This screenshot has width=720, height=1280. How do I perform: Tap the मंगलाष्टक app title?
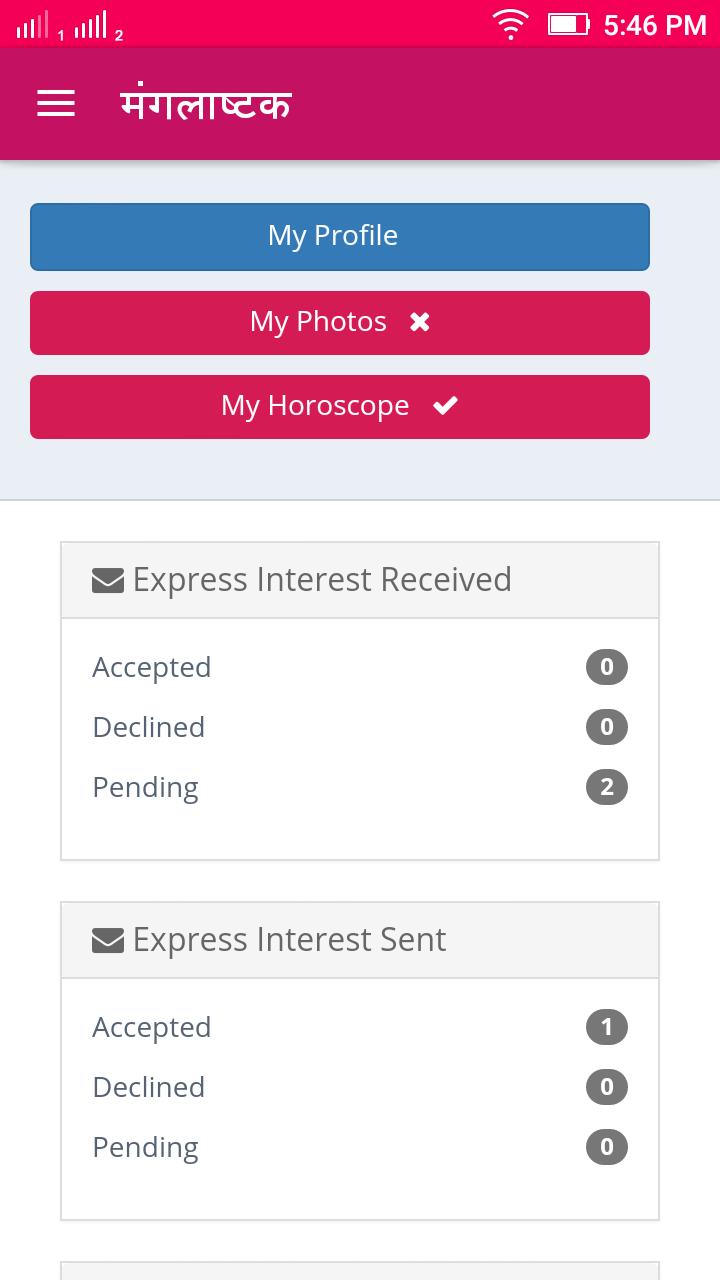[x=206, y=104]
